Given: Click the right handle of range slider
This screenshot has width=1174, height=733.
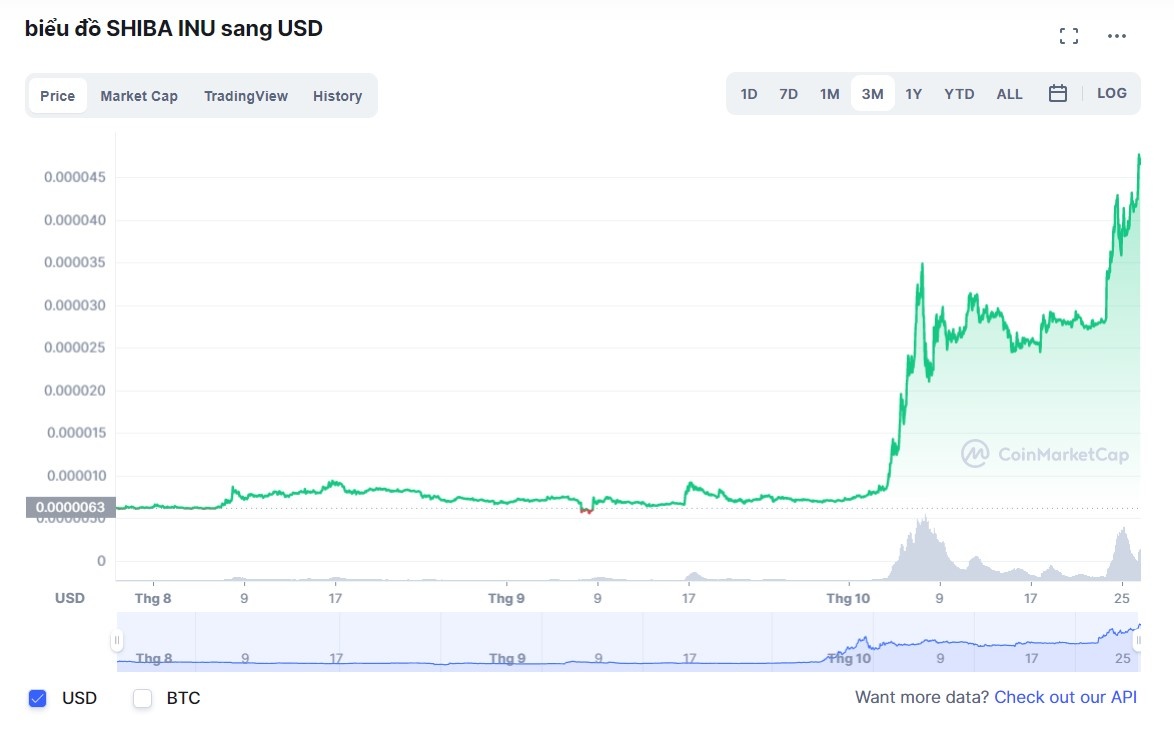Looking at the screenshot, I should [x=1138, y=640].
